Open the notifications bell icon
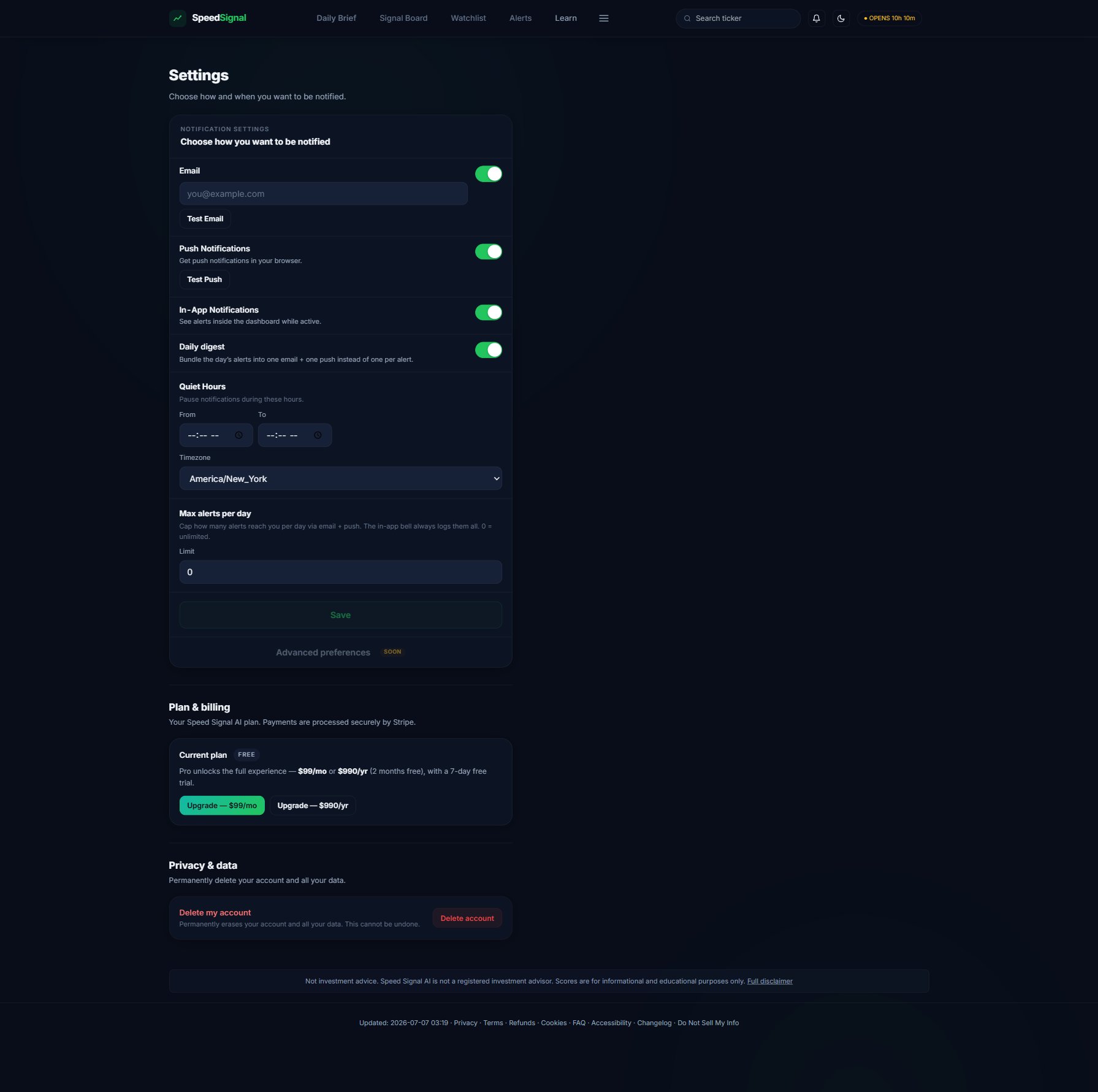Screen dimensions: 1098x1092 click(816, 18)
